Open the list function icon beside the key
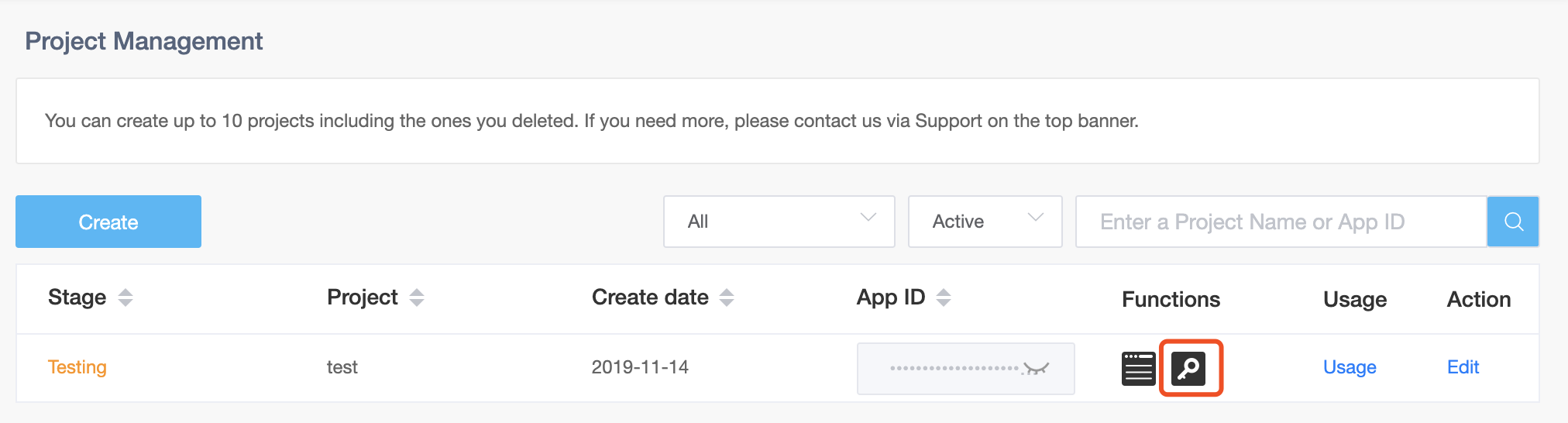Image resolution: width=1568 pixels, height=423 pixels. (1138, 368)
